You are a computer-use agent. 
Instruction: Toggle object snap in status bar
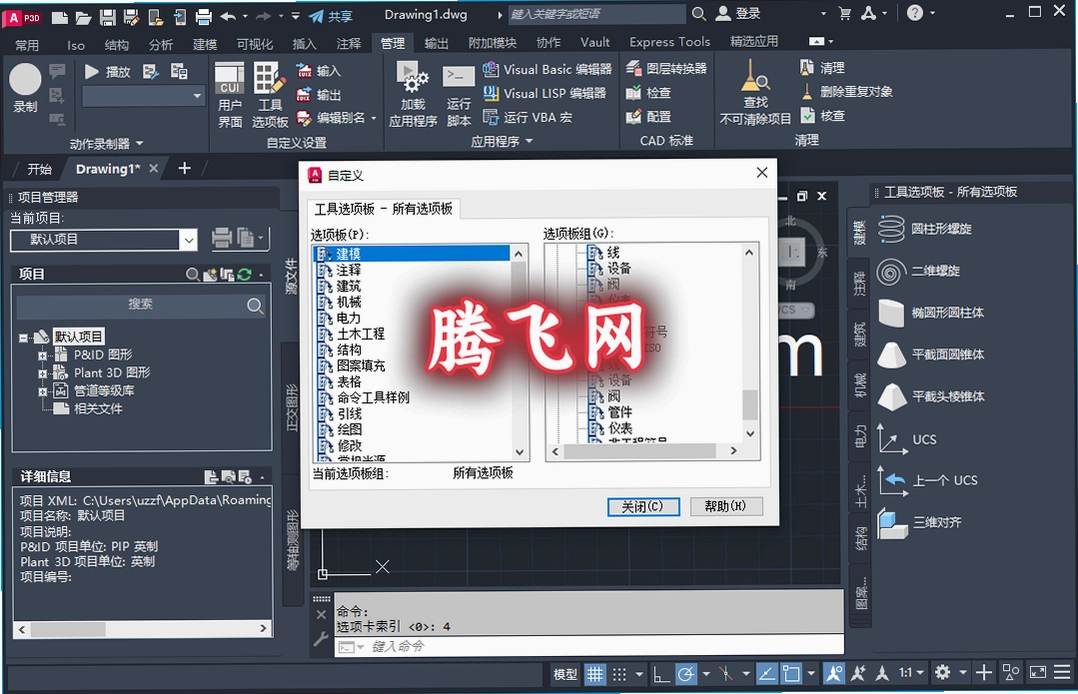791,674
